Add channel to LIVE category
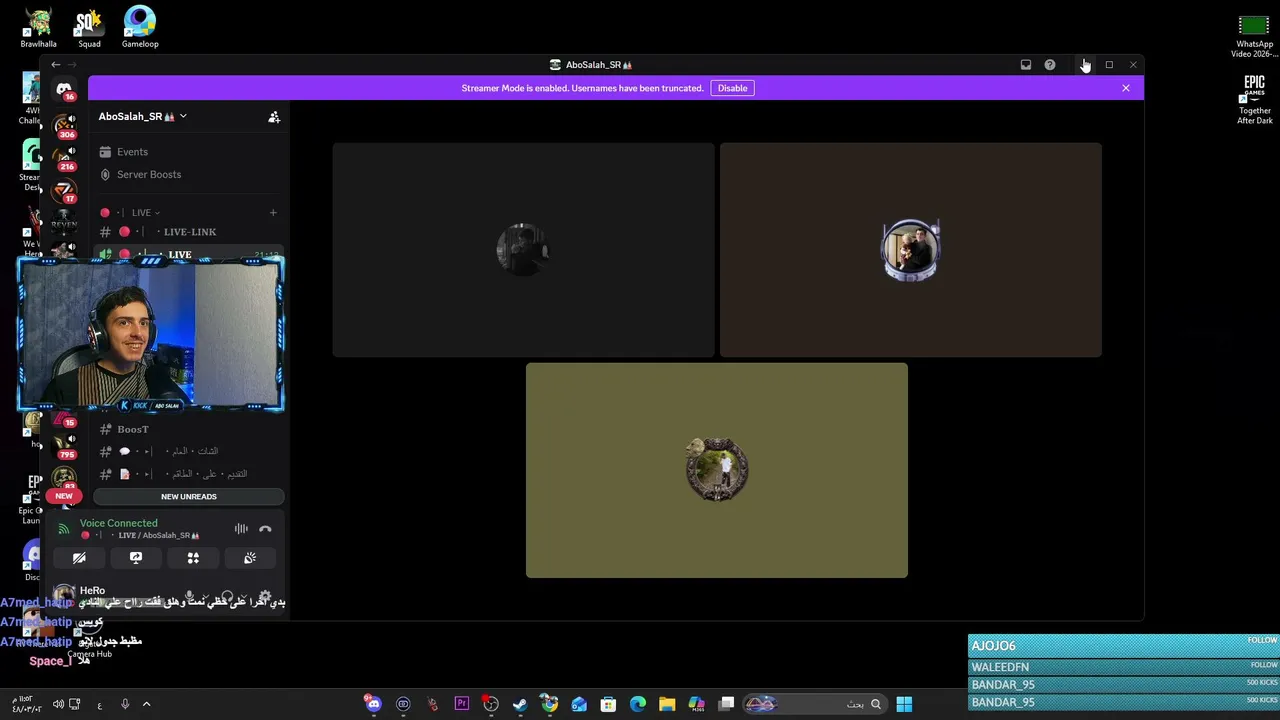1280x720 pixels. (x=272, y=213)
